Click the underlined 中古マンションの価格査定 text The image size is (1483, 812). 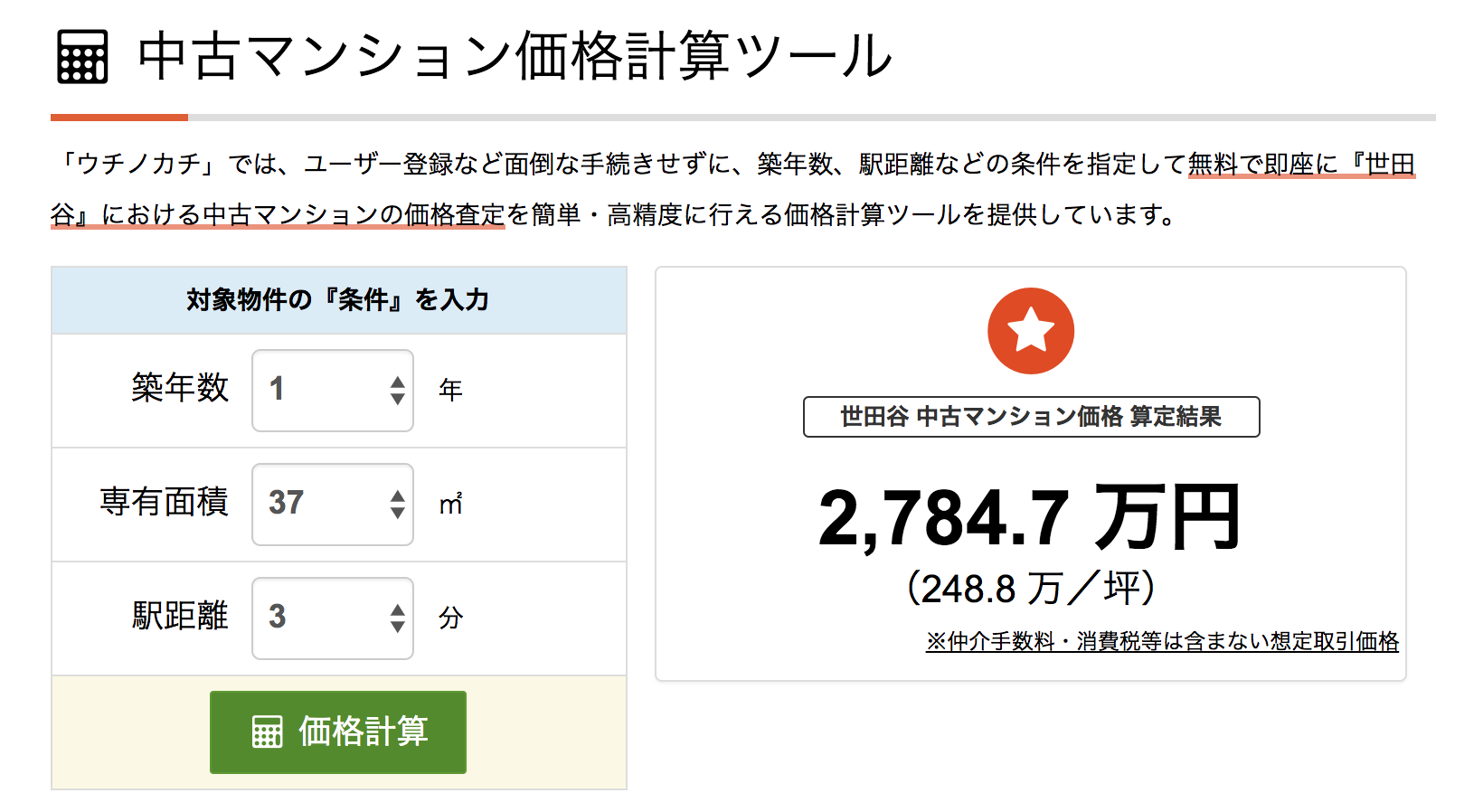[x=353, y=215]
